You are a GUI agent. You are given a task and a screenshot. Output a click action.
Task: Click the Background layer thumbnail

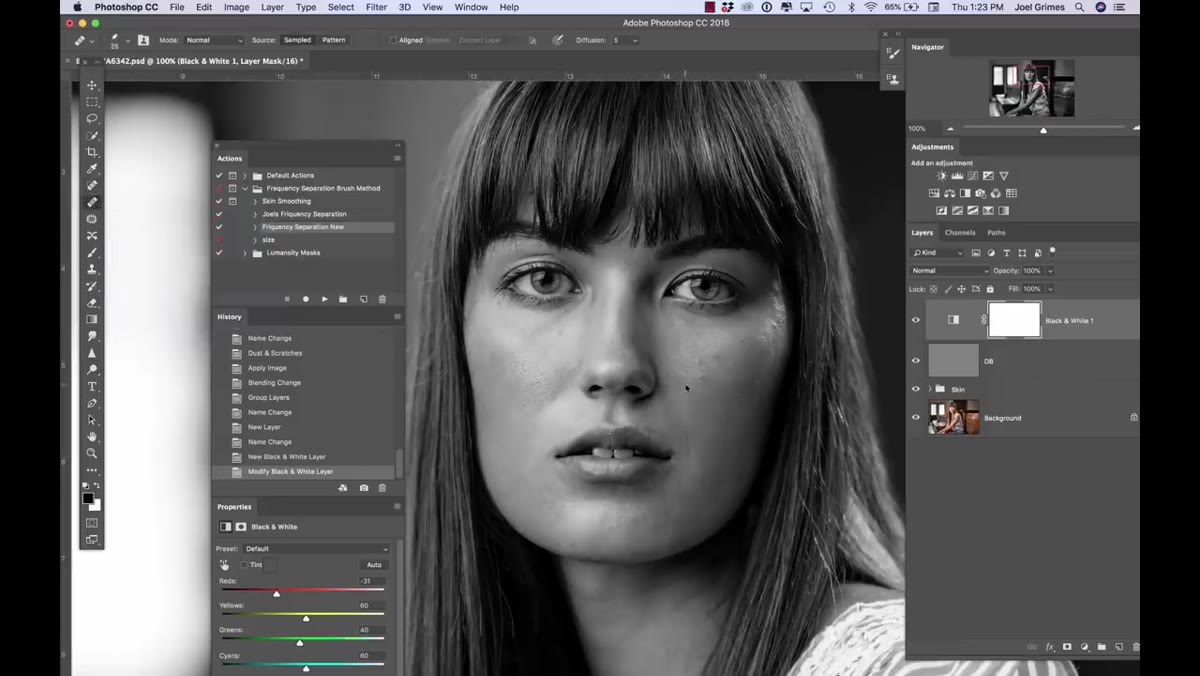953,417
